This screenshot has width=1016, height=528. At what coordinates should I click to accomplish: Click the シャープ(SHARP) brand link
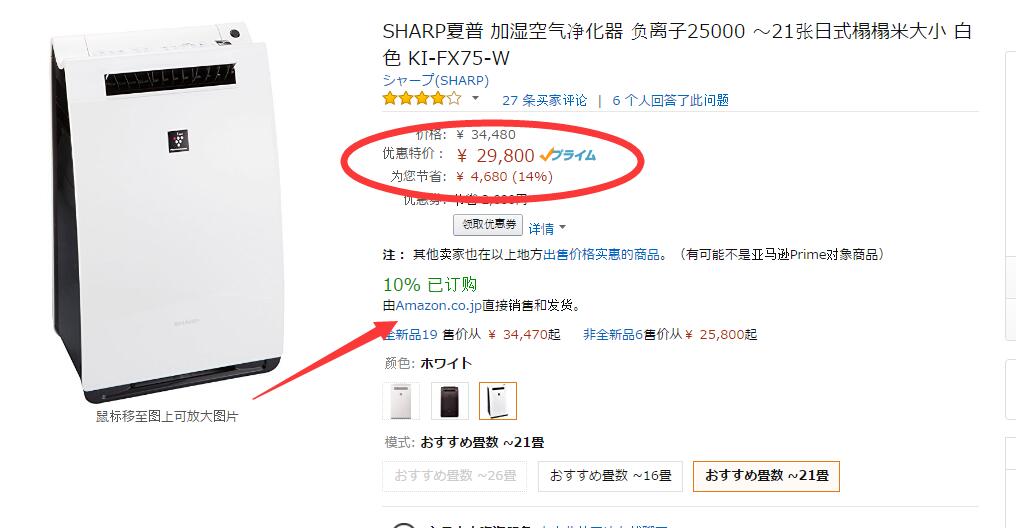click(436, 80)
